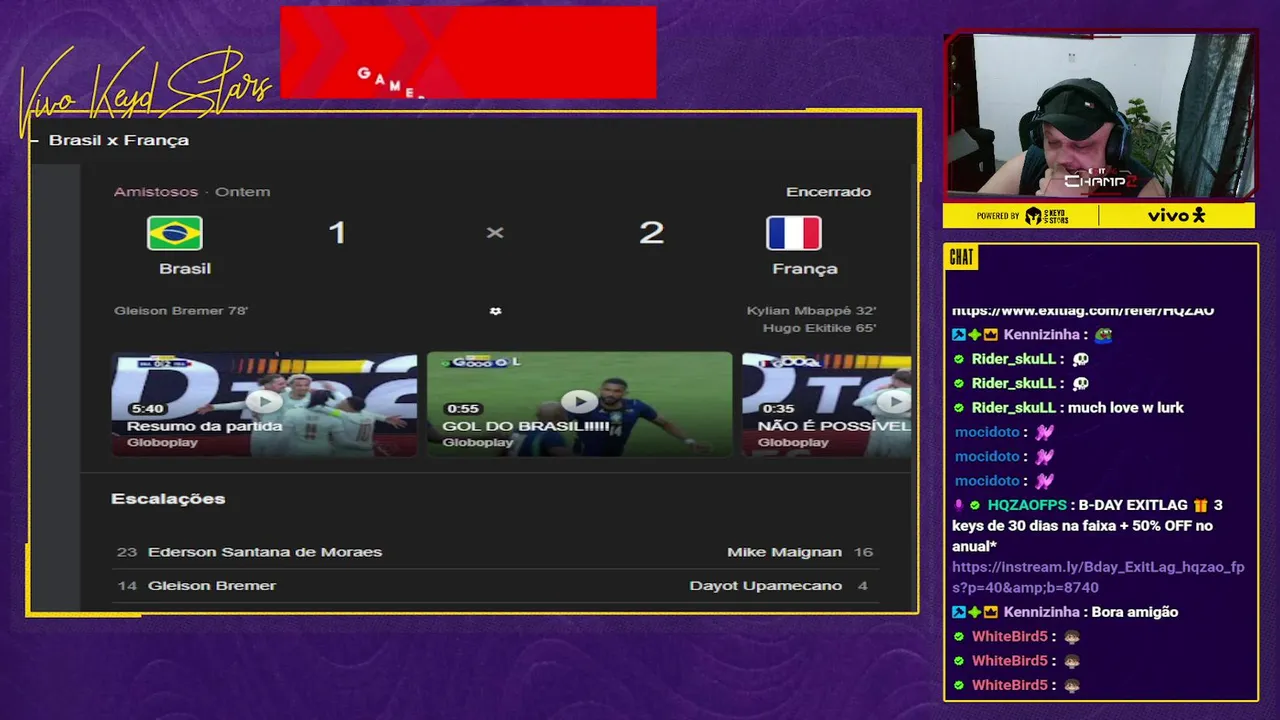
Task: Select Gleison Bremer in the lineup
Action: (212, 585)
